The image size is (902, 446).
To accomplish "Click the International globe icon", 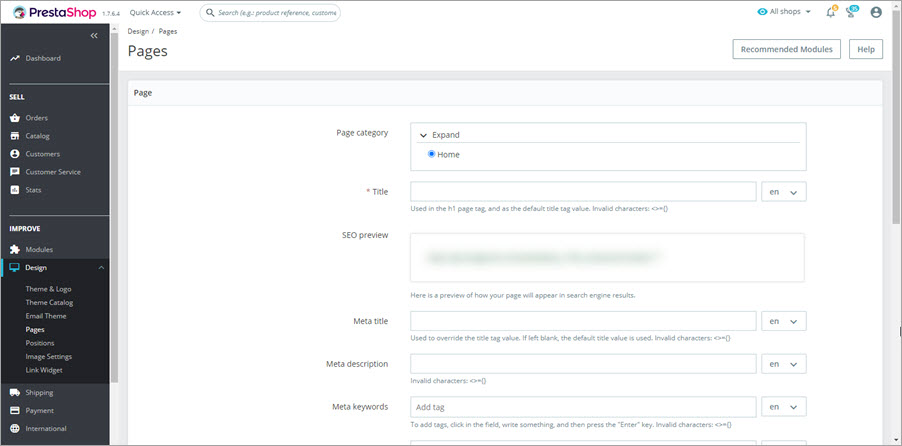I will [x=15, y=428].
